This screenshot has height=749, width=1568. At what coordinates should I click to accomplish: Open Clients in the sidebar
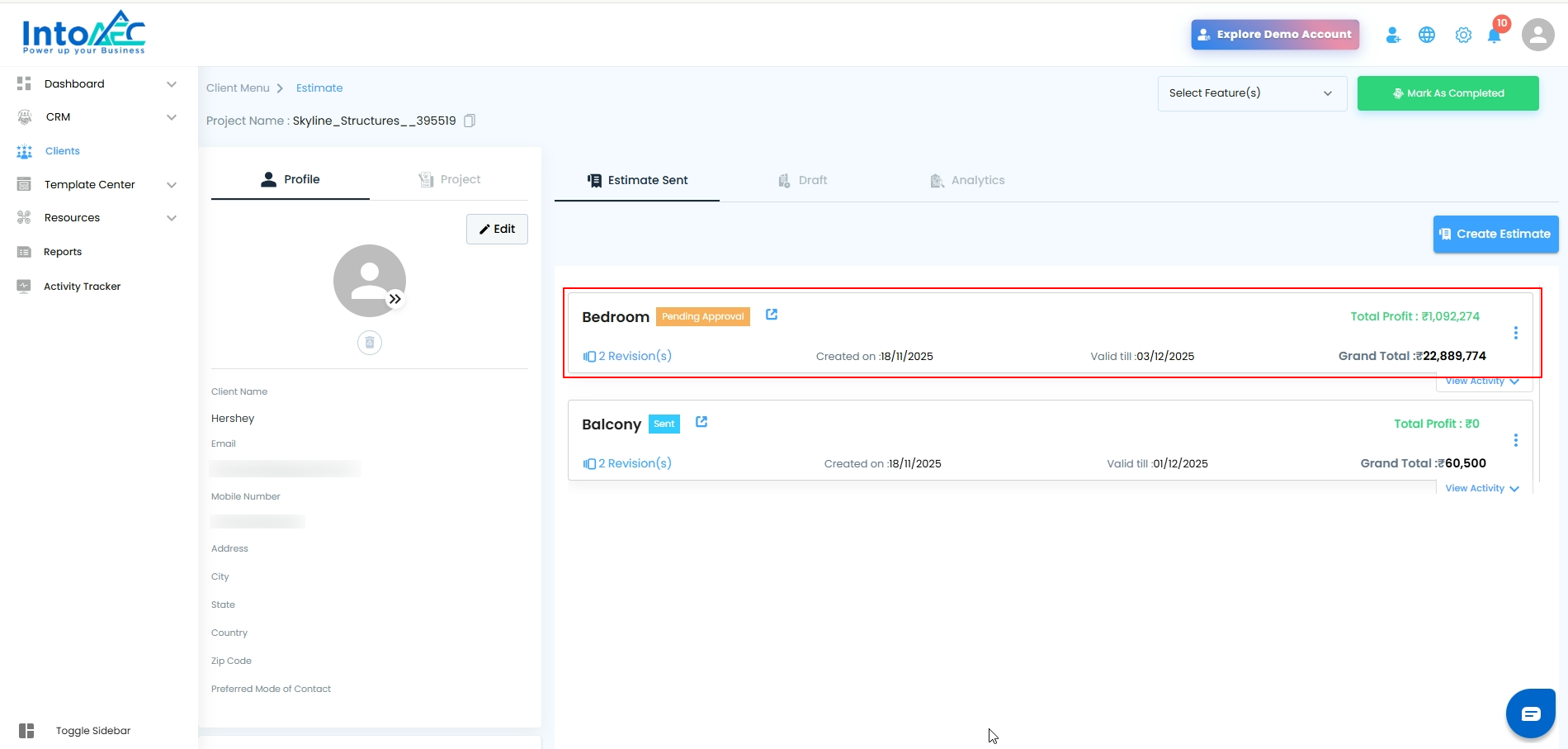pos(63,151)
